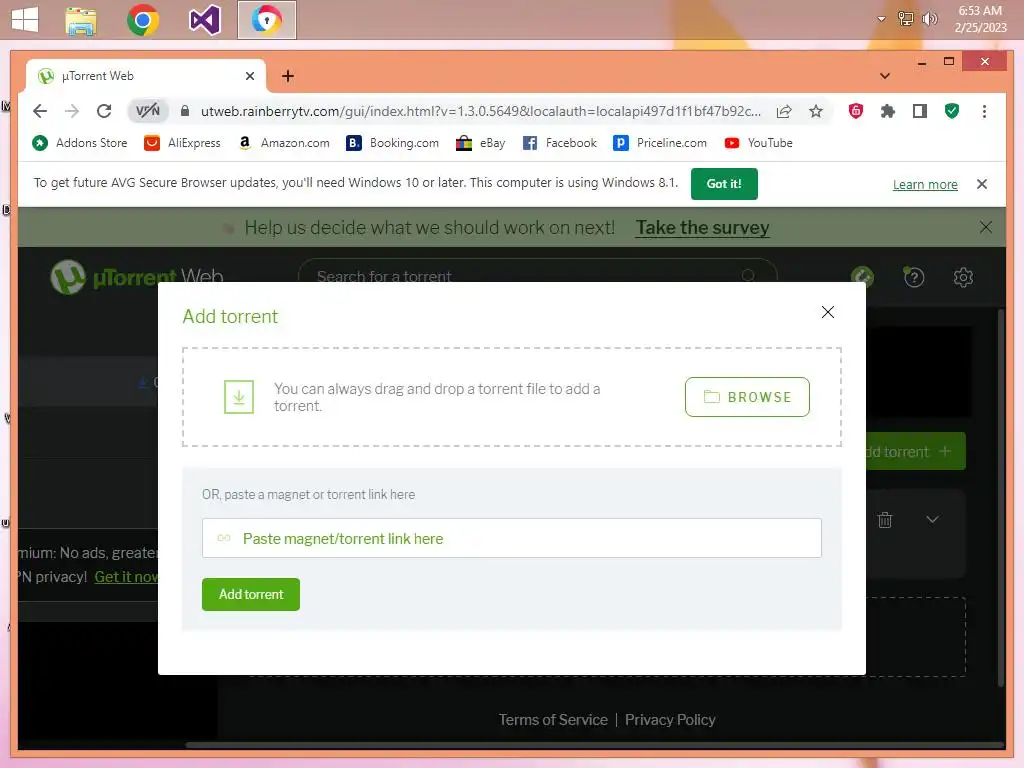Open Privacy Policy link

[670, 720]
